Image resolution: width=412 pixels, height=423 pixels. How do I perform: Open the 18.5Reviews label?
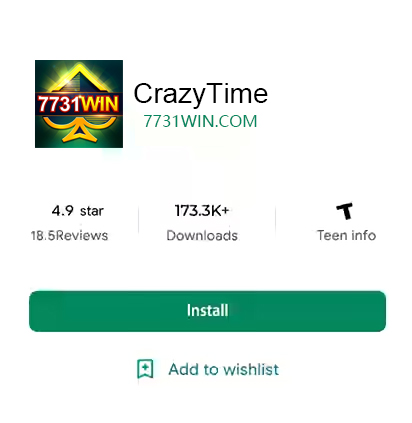[x=69, y=235]
